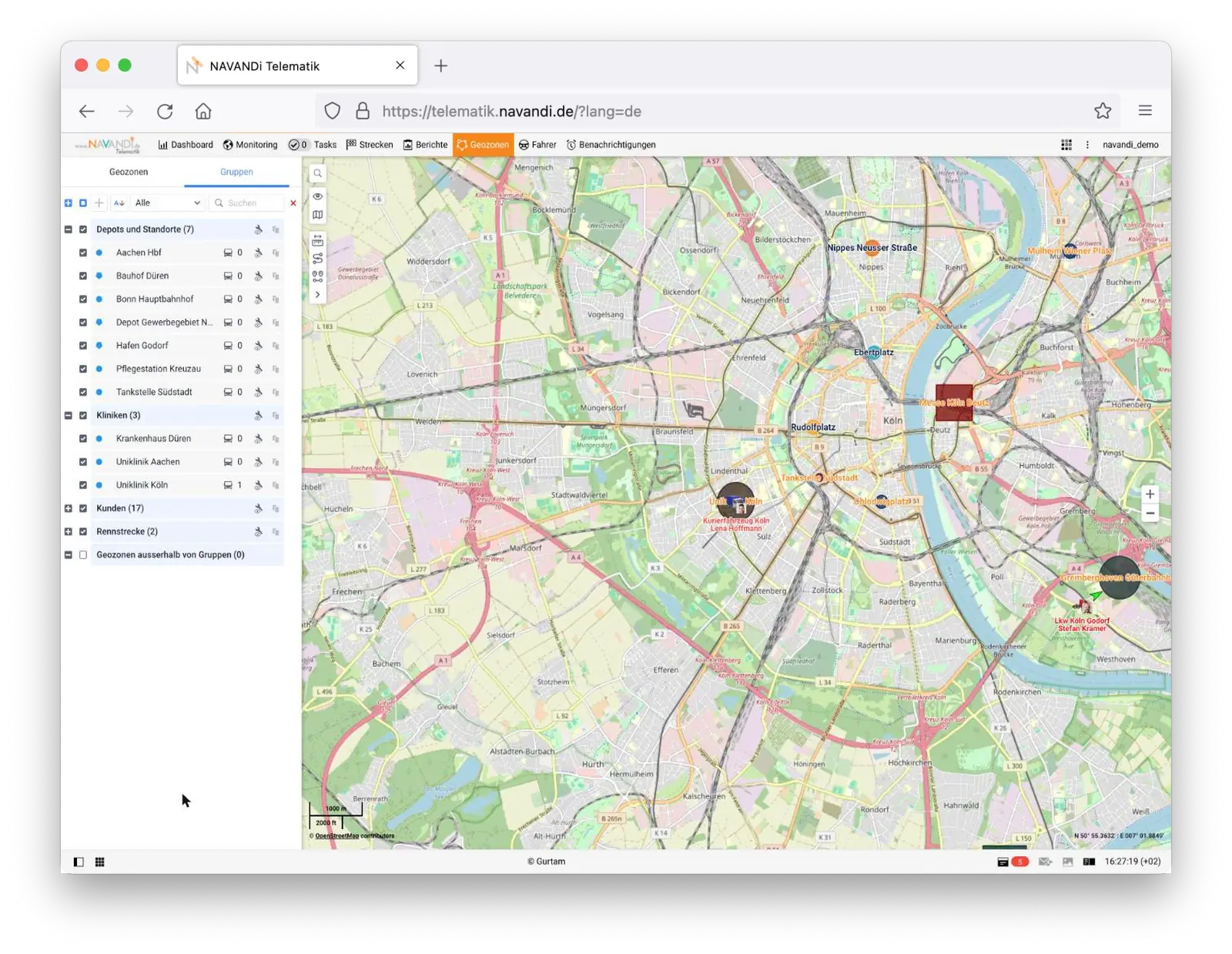This screenshot has height=954, width=1232.
Task: Open the routing tool on the map toolbar
Action: (317, 259)
